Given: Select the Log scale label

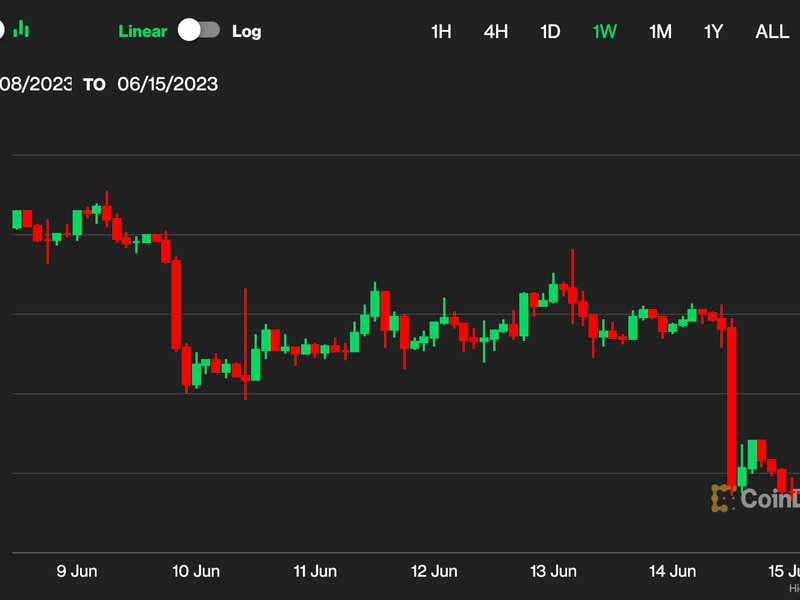Looking at the screenshot, I should [x=246, y=31].
